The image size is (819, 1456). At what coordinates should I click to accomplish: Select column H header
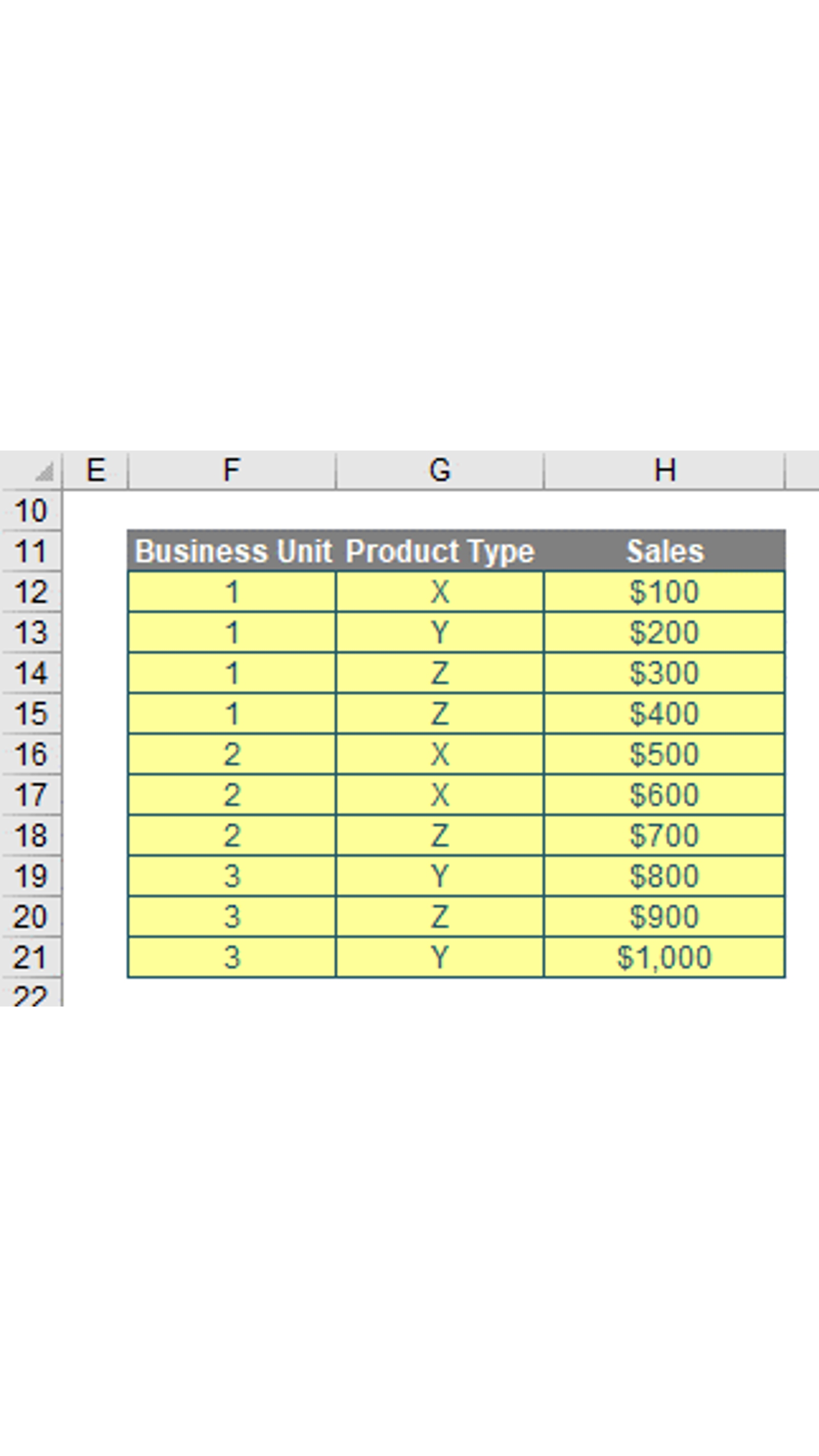(664, 470)
